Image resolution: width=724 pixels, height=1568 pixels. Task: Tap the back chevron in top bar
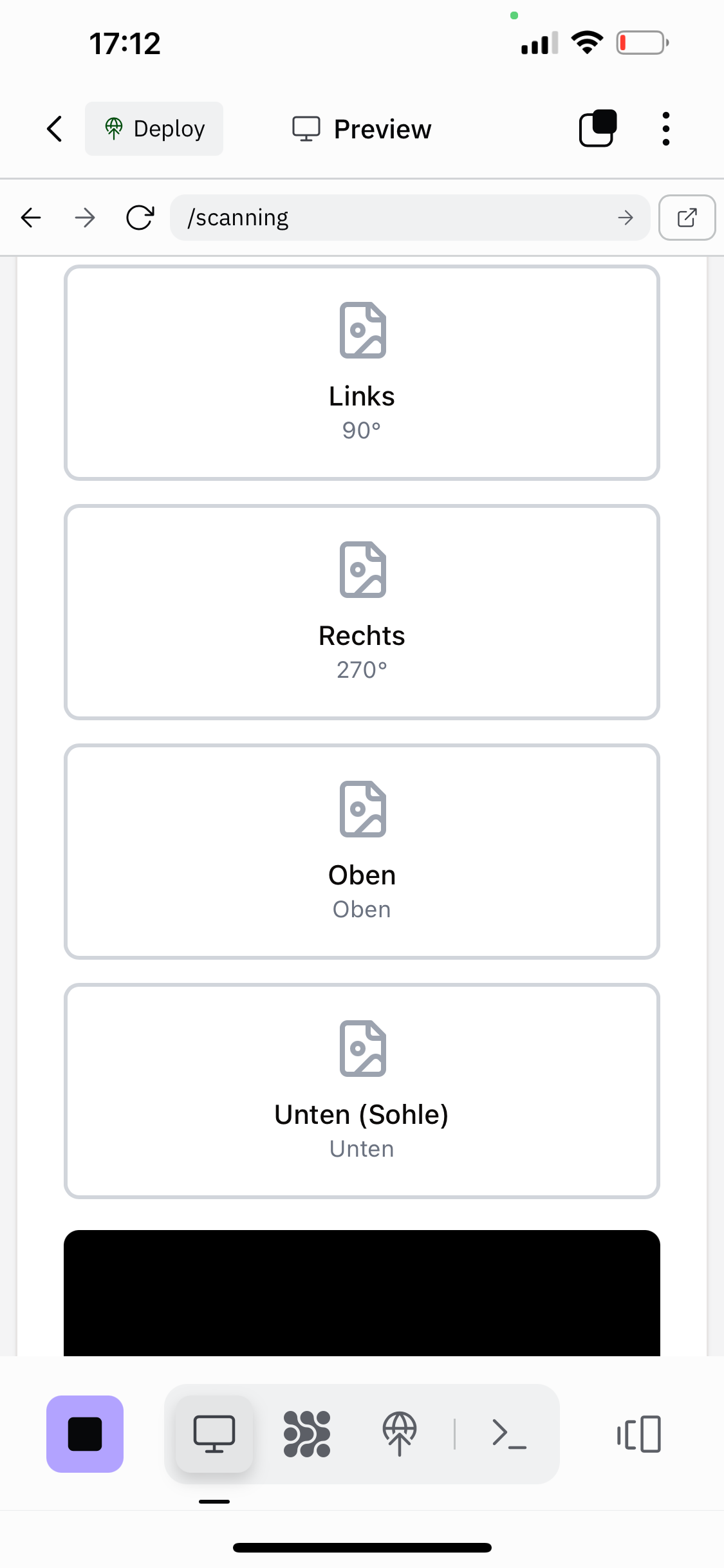[55, 129]
